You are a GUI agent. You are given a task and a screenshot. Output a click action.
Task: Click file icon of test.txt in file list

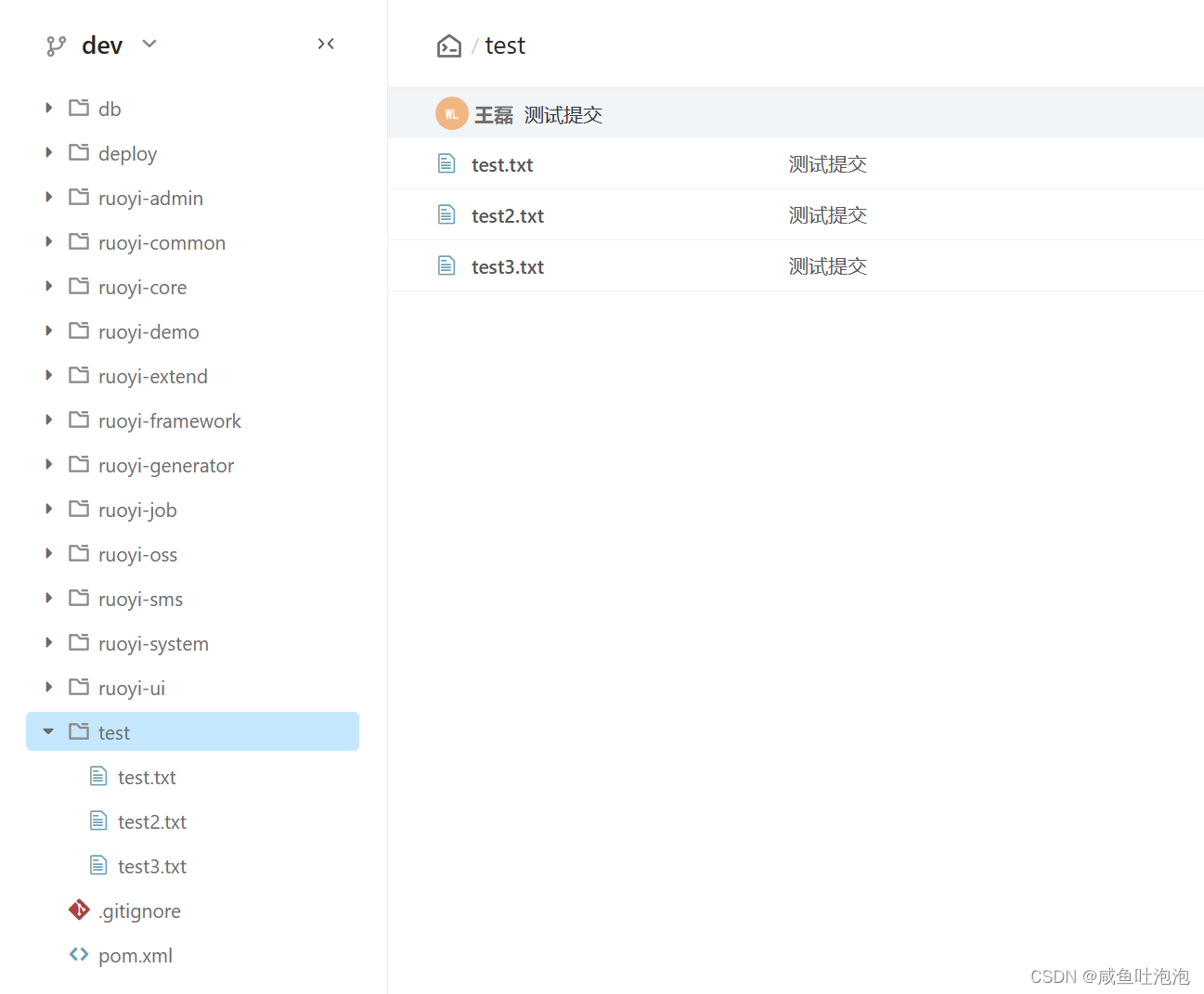pyautogui.click(x=447, y=164)
